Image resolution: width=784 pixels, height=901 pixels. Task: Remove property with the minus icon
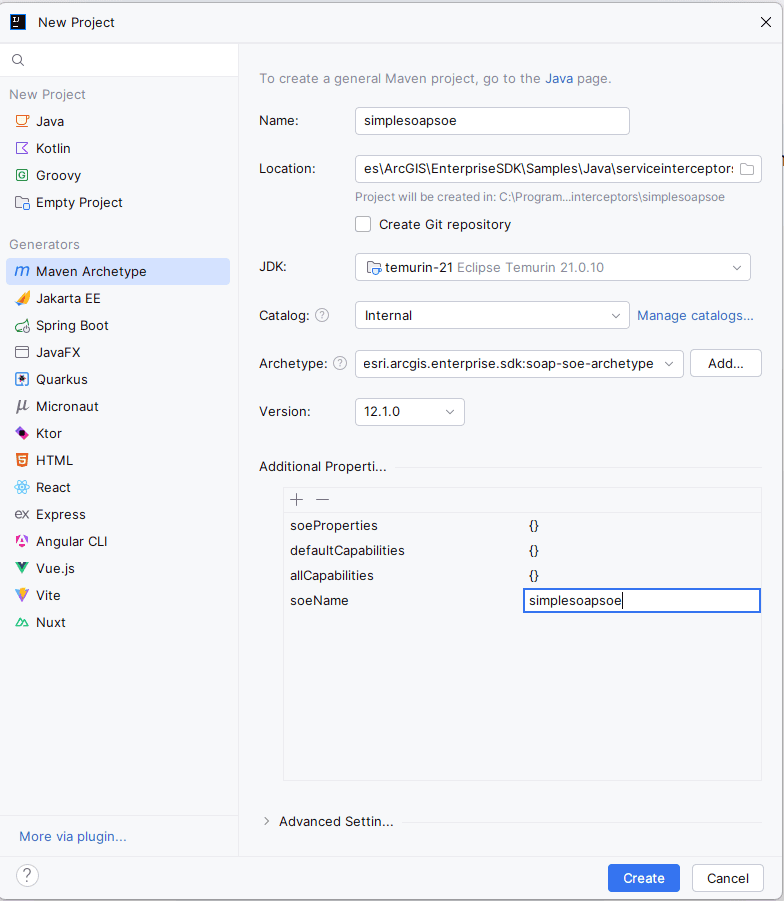pos(322,500)
